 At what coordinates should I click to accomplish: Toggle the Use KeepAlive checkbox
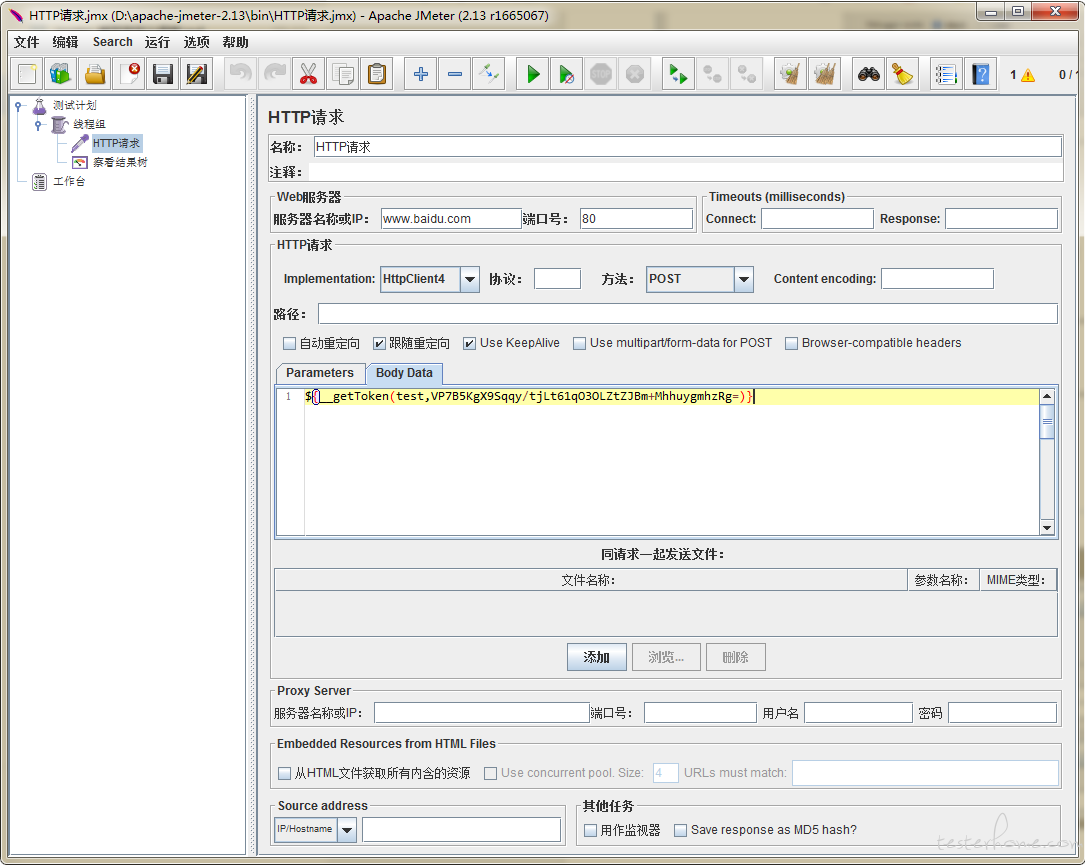tap(469, 343)
